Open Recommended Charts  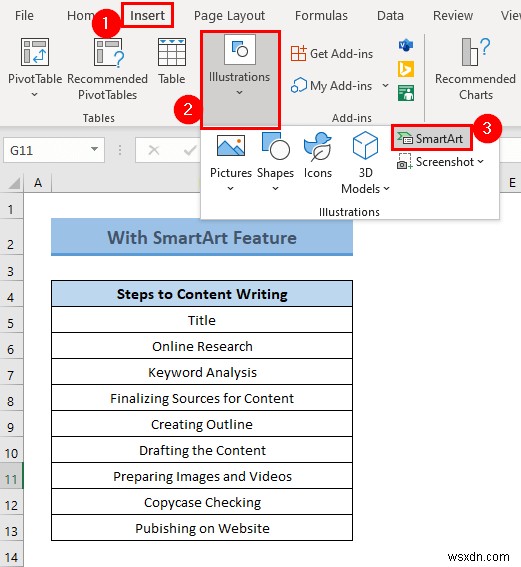pyautogui.click(x=475, y=69)
